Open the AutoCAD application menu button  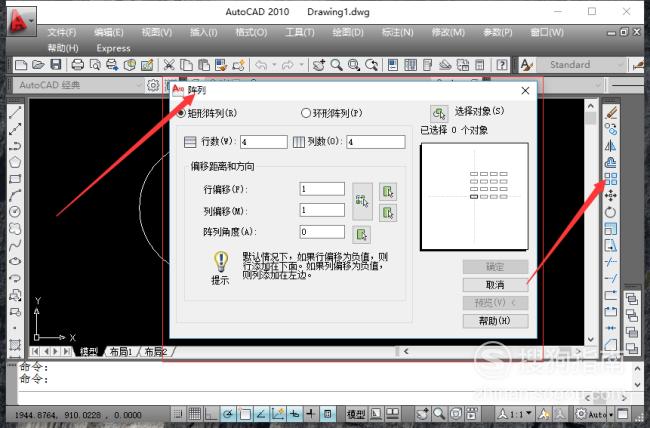[21, 20]
